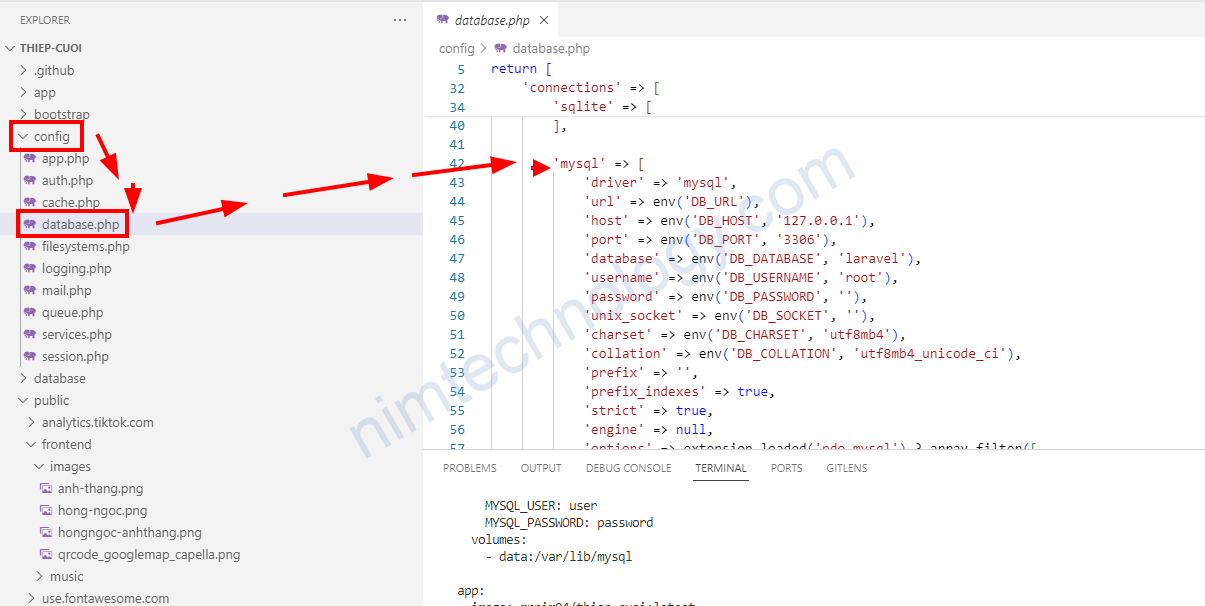This screenshot has height=606, width=1205.
Task: Click PHP icon next to app.php
Action: tap(30, 159)
